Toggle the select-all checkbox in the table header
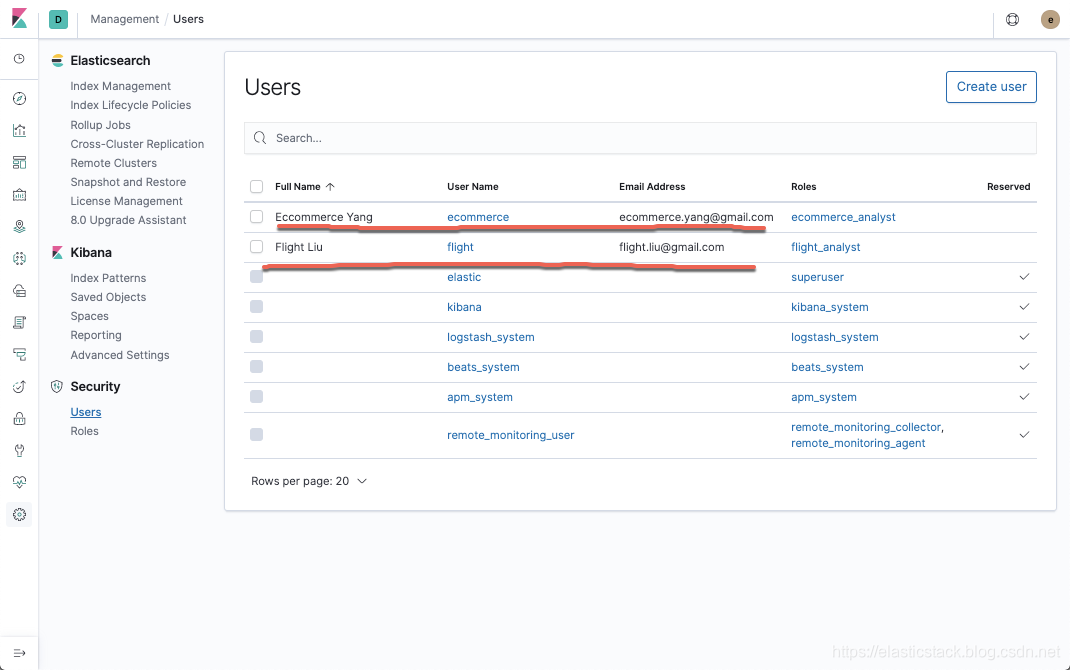The width and height of the screenshot is (1070, 670). [x=257, y=186]
